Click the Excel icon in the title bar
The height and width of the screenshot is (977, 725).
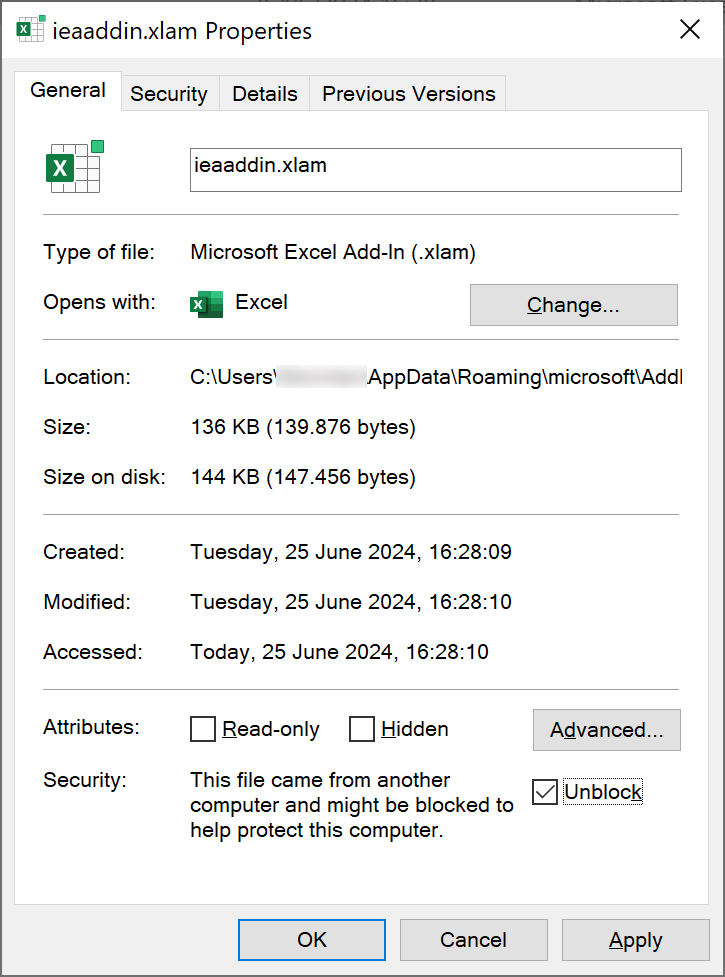click(x=29, y=30)
